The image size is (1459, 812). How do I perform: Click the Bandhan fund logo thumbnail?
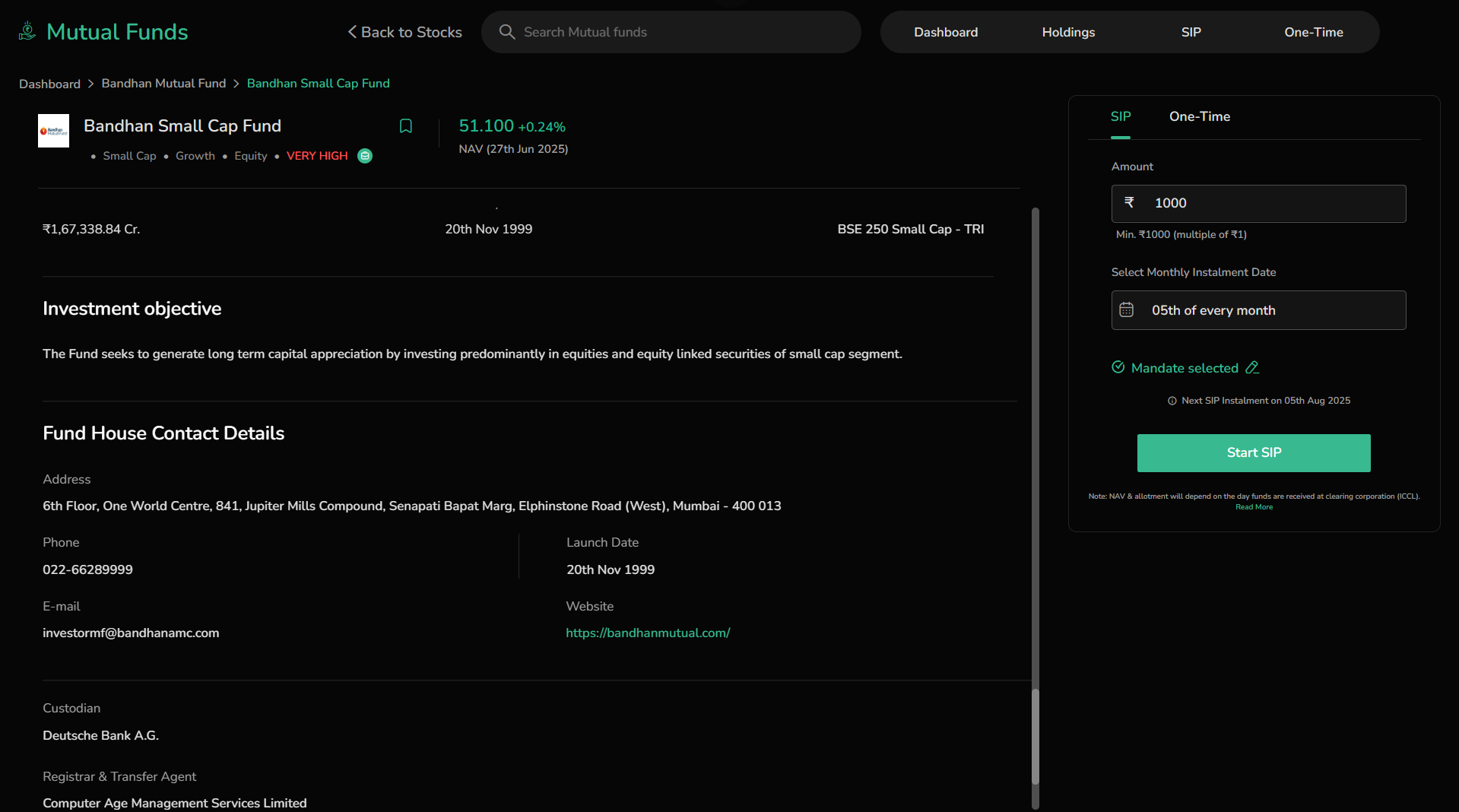click(x=53, y=131)
